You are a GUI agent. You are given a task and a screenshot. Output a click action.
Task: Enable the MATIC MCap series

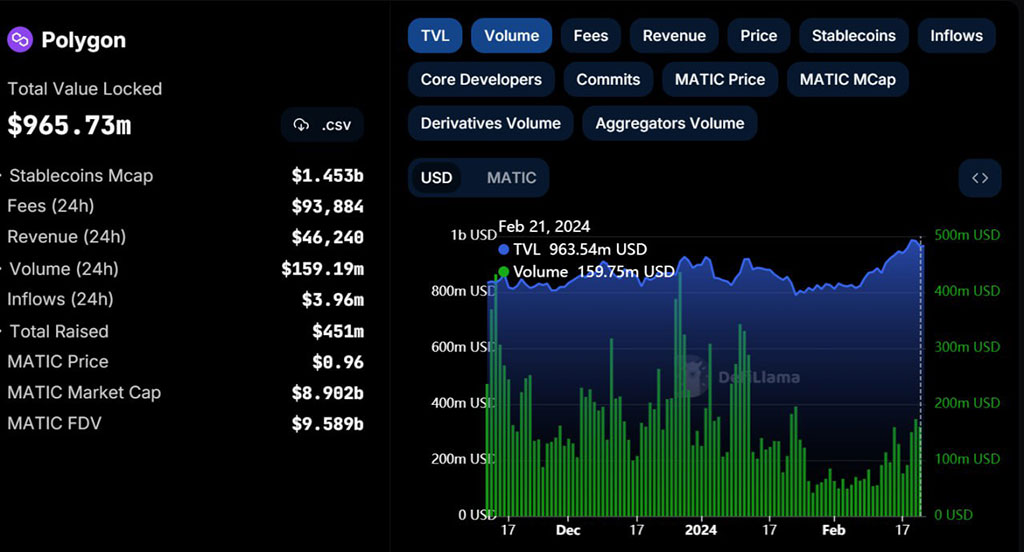(x=848, y=79)
